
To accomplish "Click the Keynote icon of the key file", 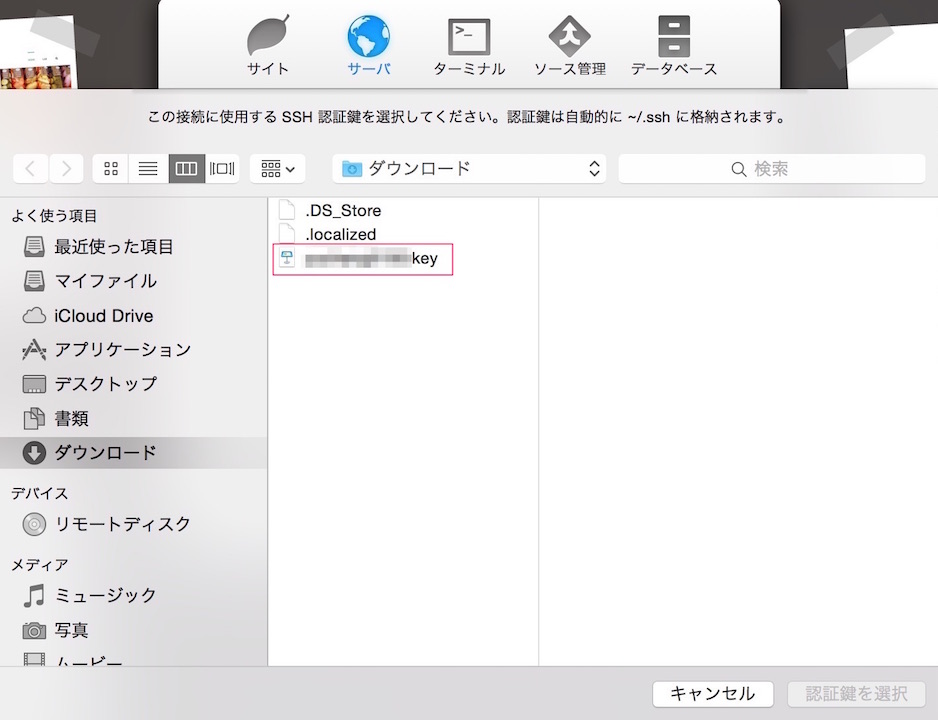I will coord(287,258).
